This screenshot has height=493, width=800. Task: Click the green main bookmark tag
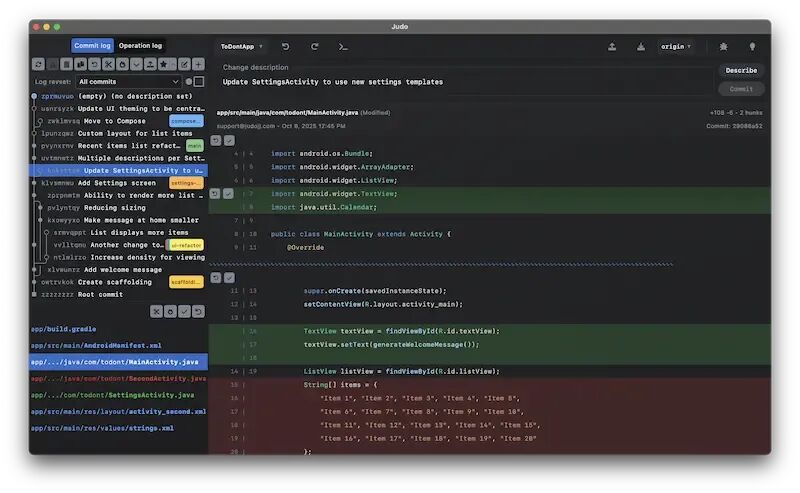pyautogui.click(x=194, y=145)
